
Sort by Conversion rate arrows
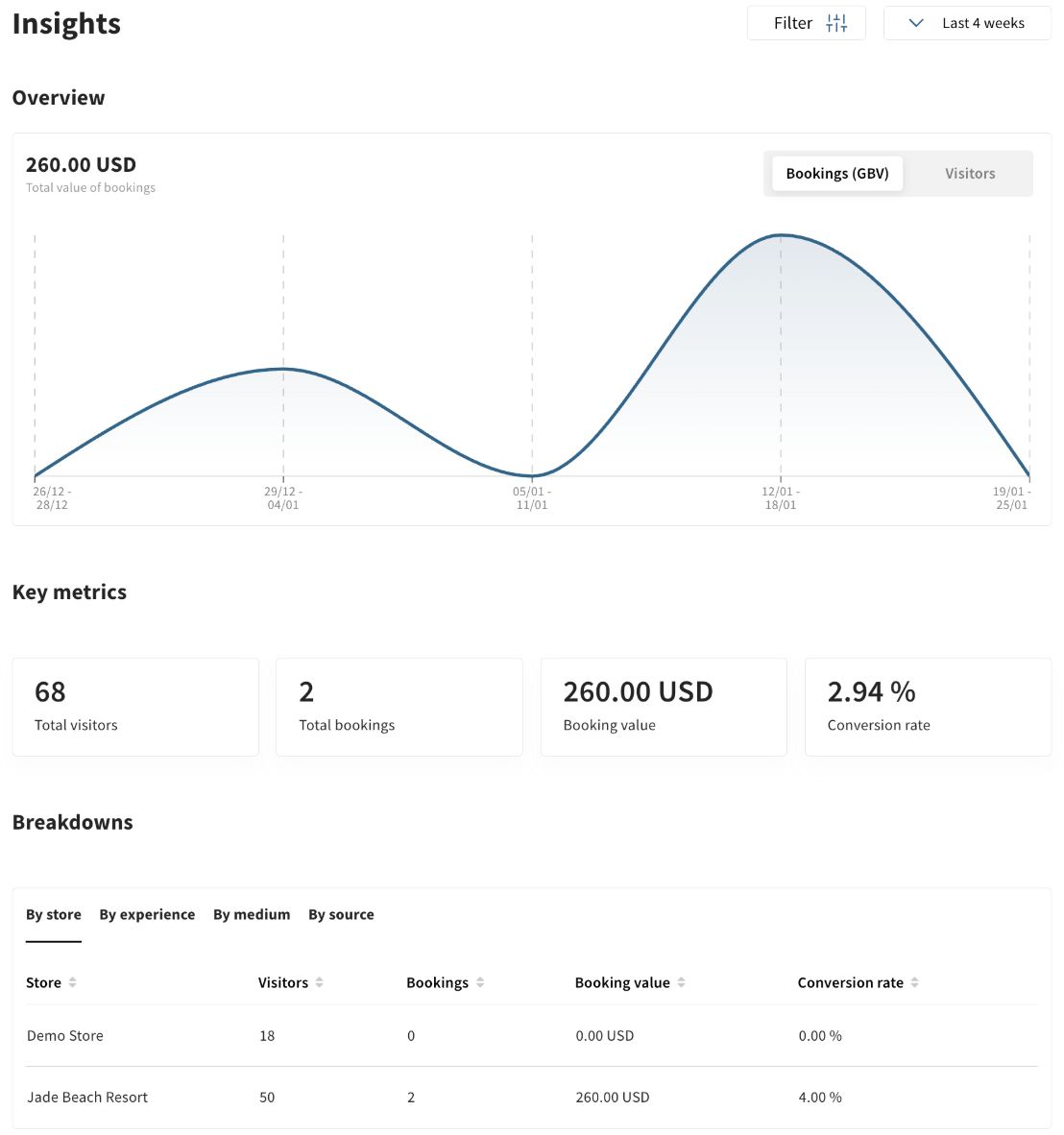914,982
